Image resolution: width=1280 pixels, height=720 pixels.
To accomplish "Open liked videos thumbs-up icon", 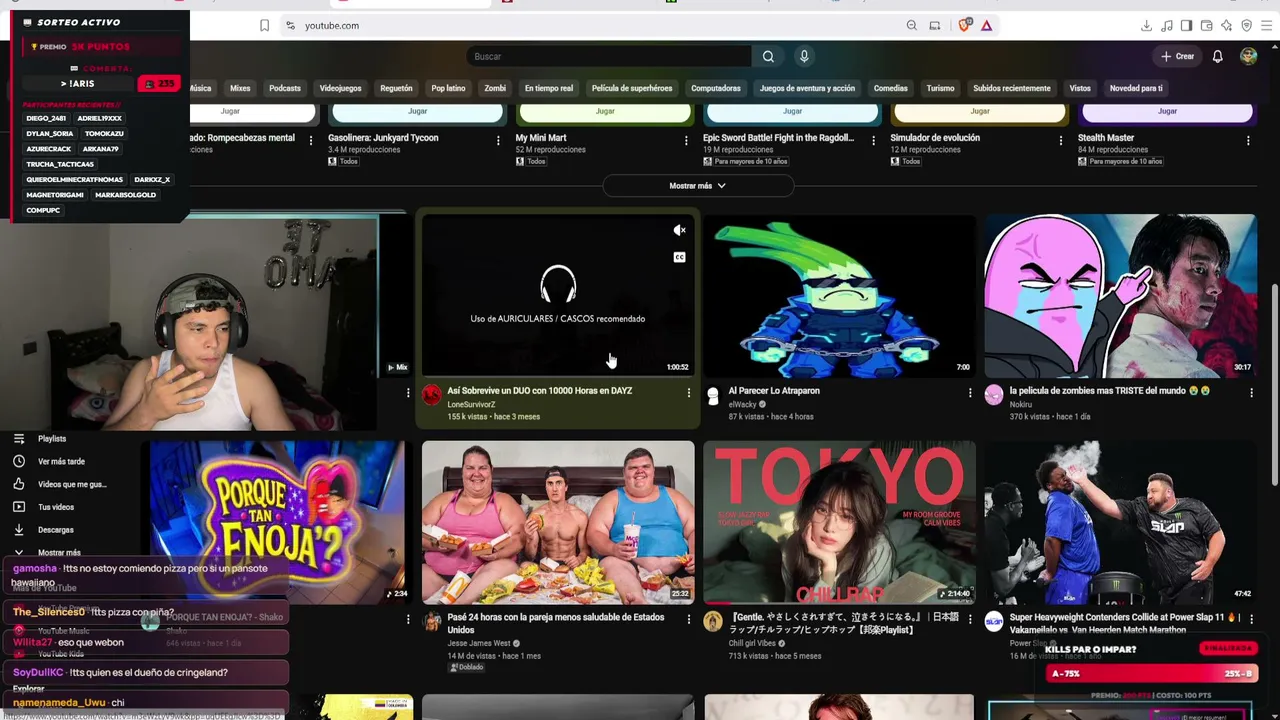I will [18, 484].
